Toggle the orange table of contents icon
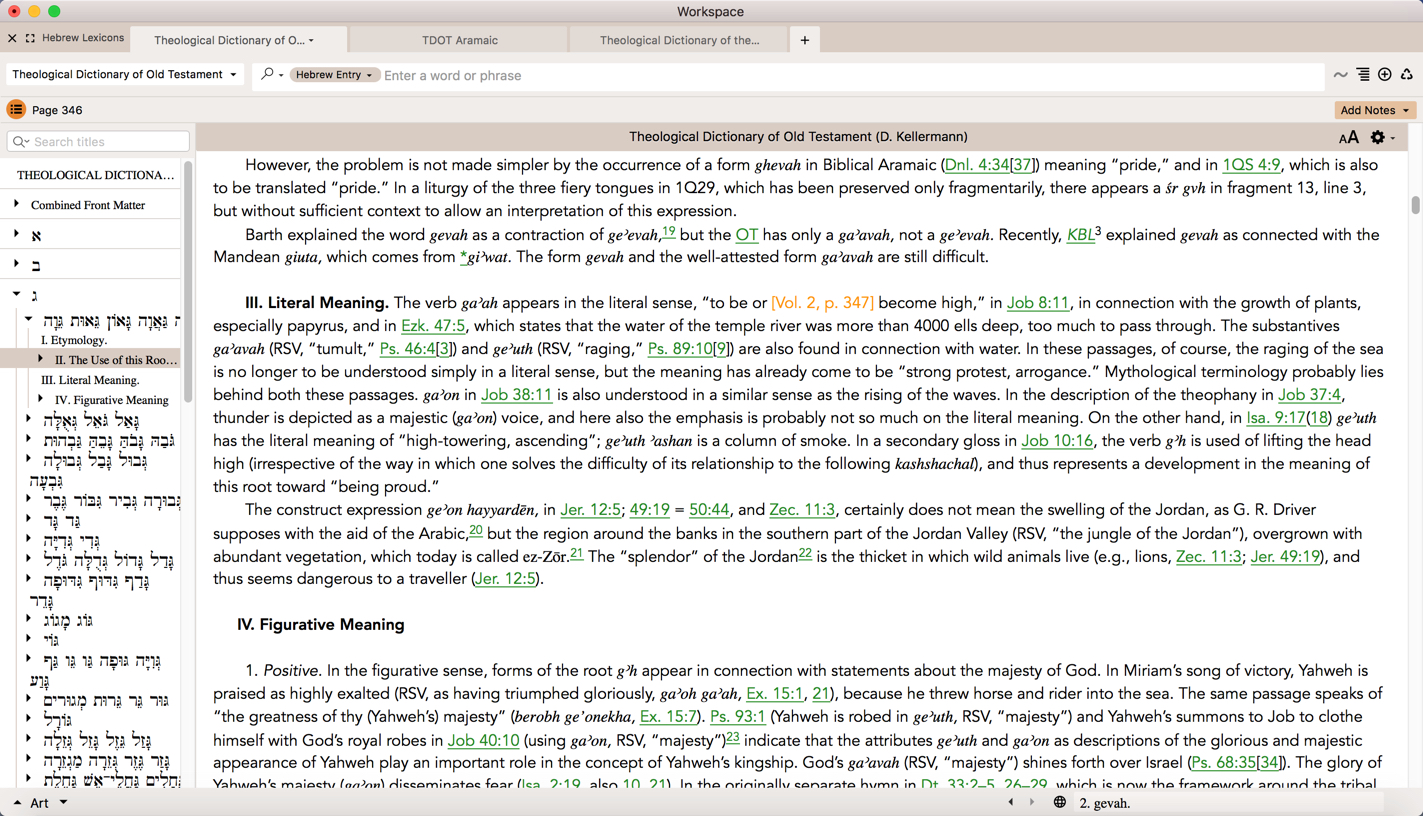Viewport: 1423px width, 816px height. [16, 110]
